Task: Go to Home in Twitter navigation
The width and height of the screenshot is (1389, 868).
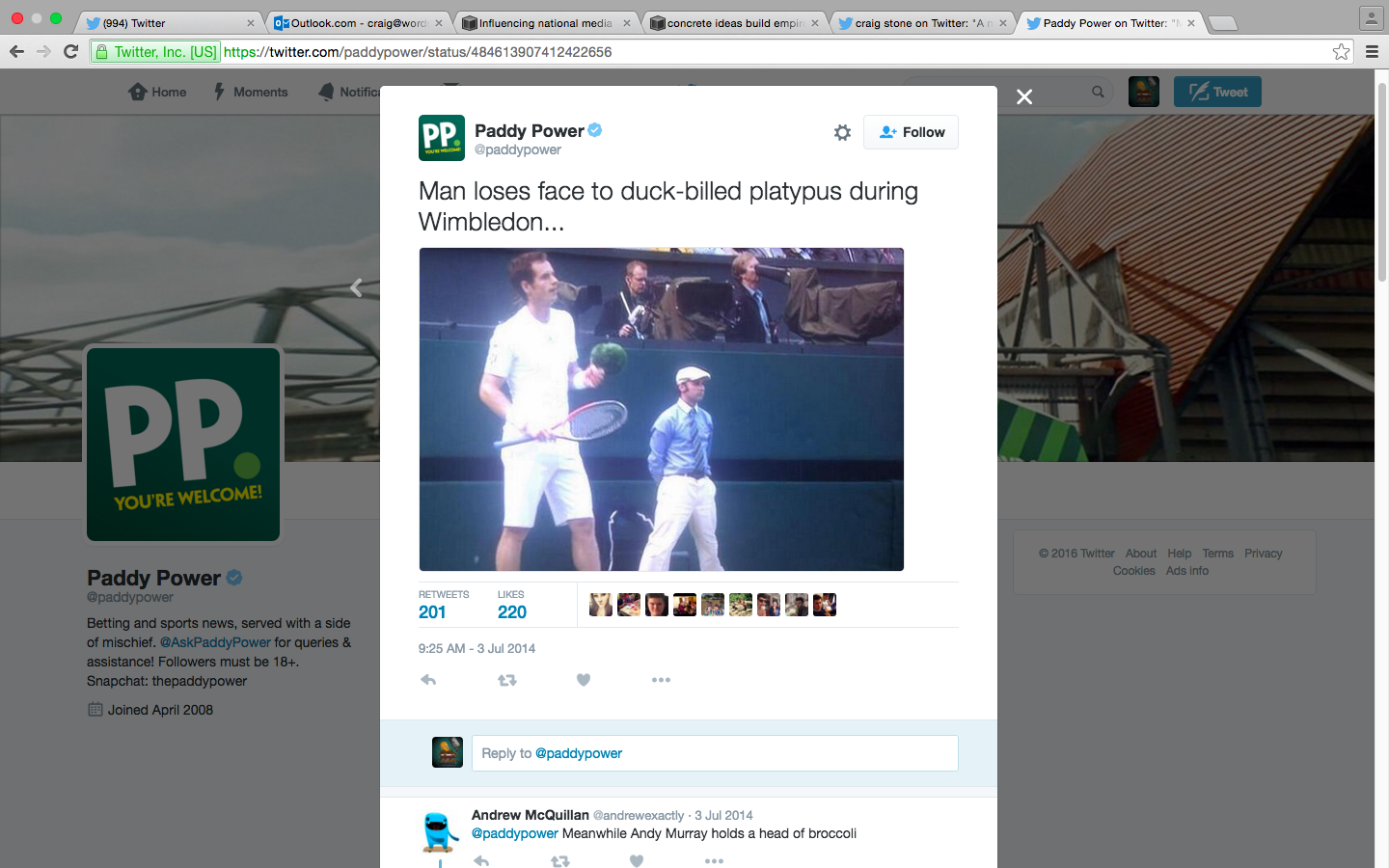Action: (157, 92)
